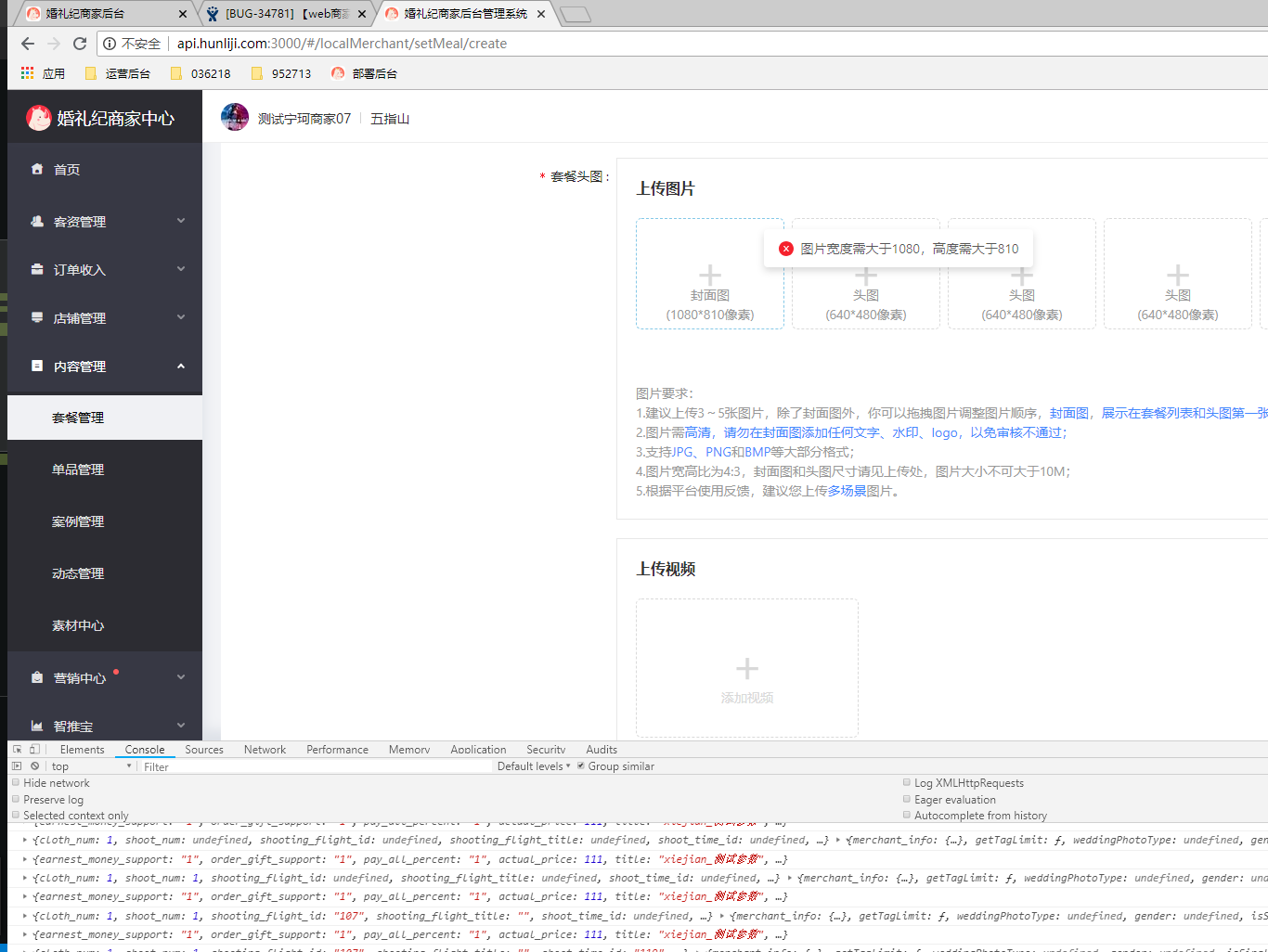
Task: Clear the console with the clear icon
Action: (x=34, y=766)
